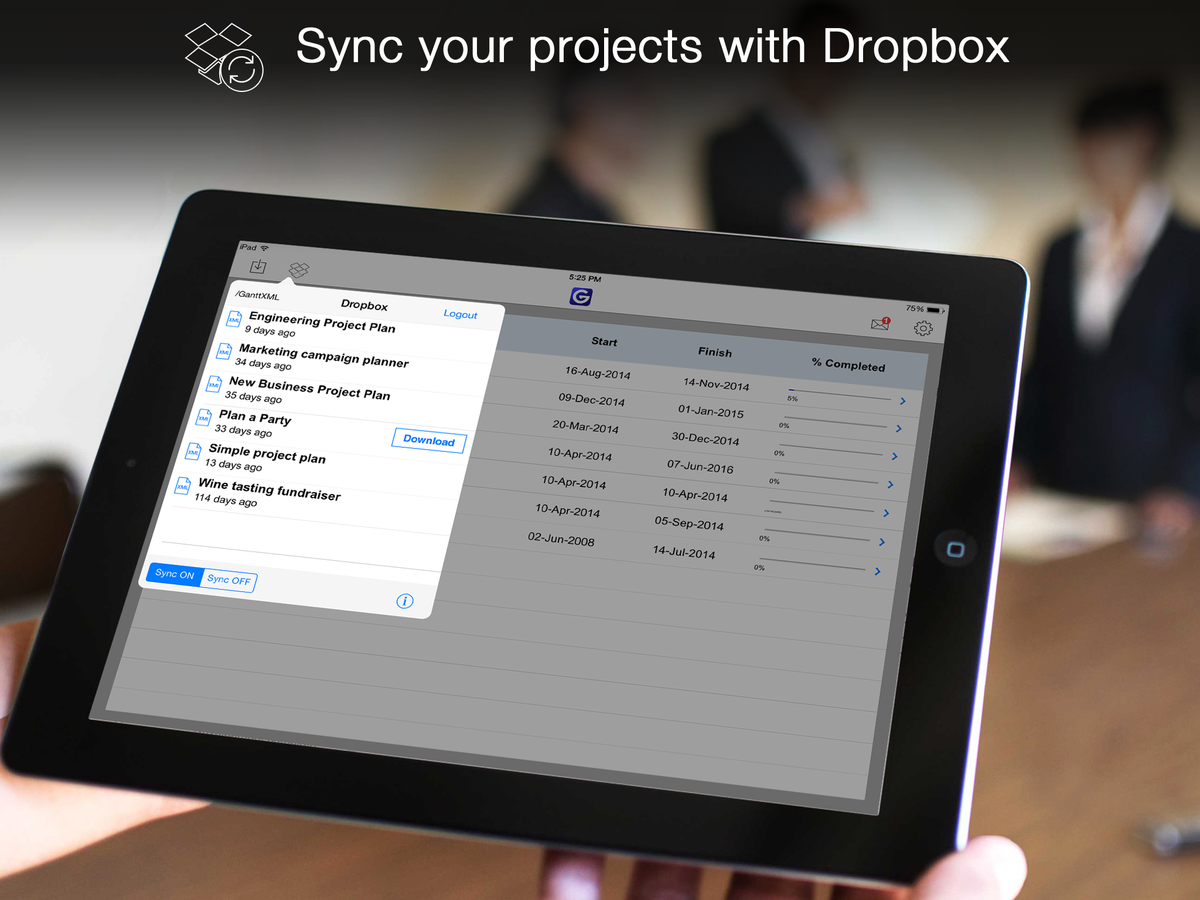The height and width of the screenshot is (900, 1200).
Task: Select New Business Project Plan file icon
Action: pyautogui.click(x=214, y=384)
